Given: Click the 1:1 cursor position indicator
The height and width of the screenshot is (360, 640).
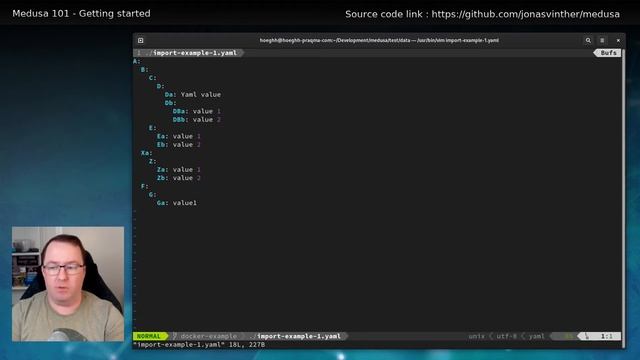Looking at the screenshot, I should (x=606, y=336).
